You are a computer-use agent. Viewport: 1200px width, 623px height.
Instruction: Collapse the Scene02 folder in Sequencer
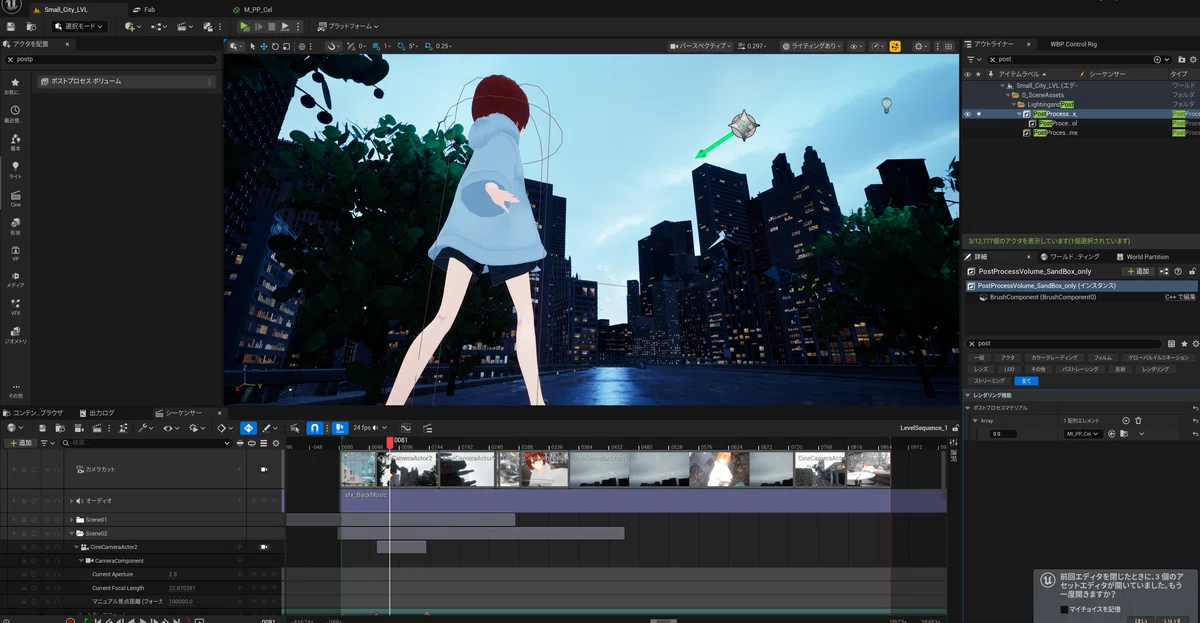pos(72,533)
